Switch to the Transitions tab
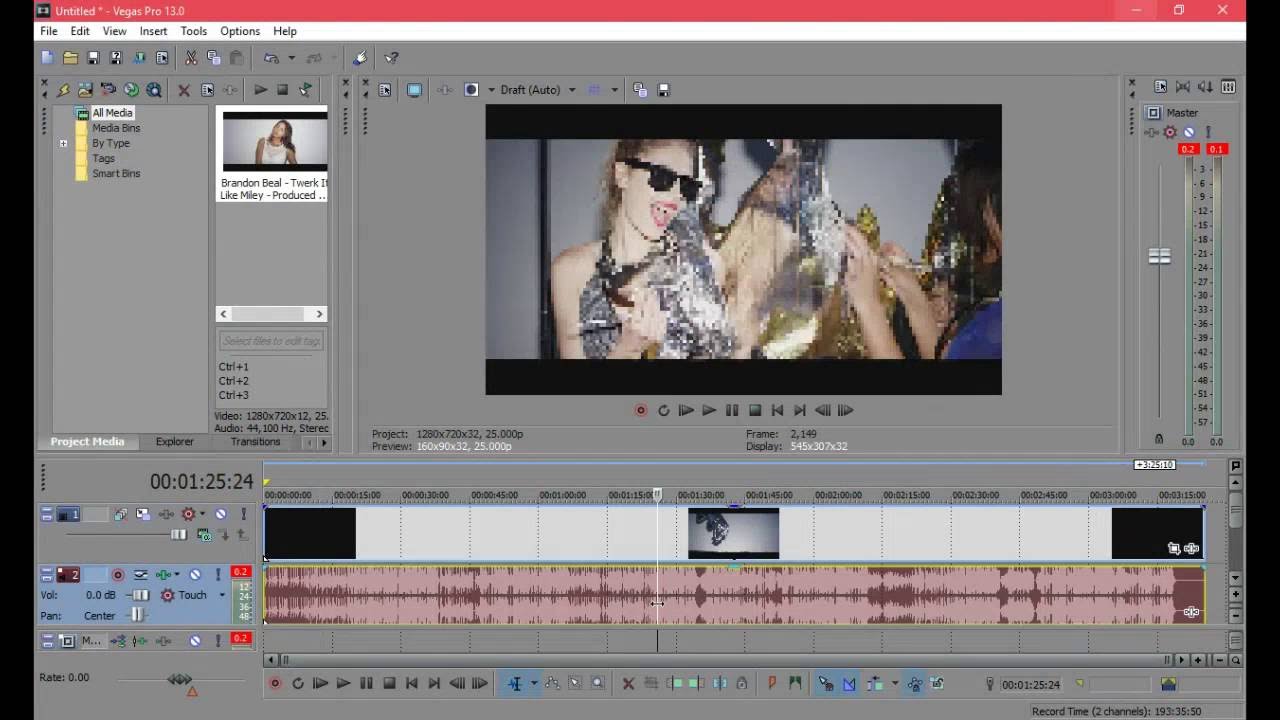 255,442
